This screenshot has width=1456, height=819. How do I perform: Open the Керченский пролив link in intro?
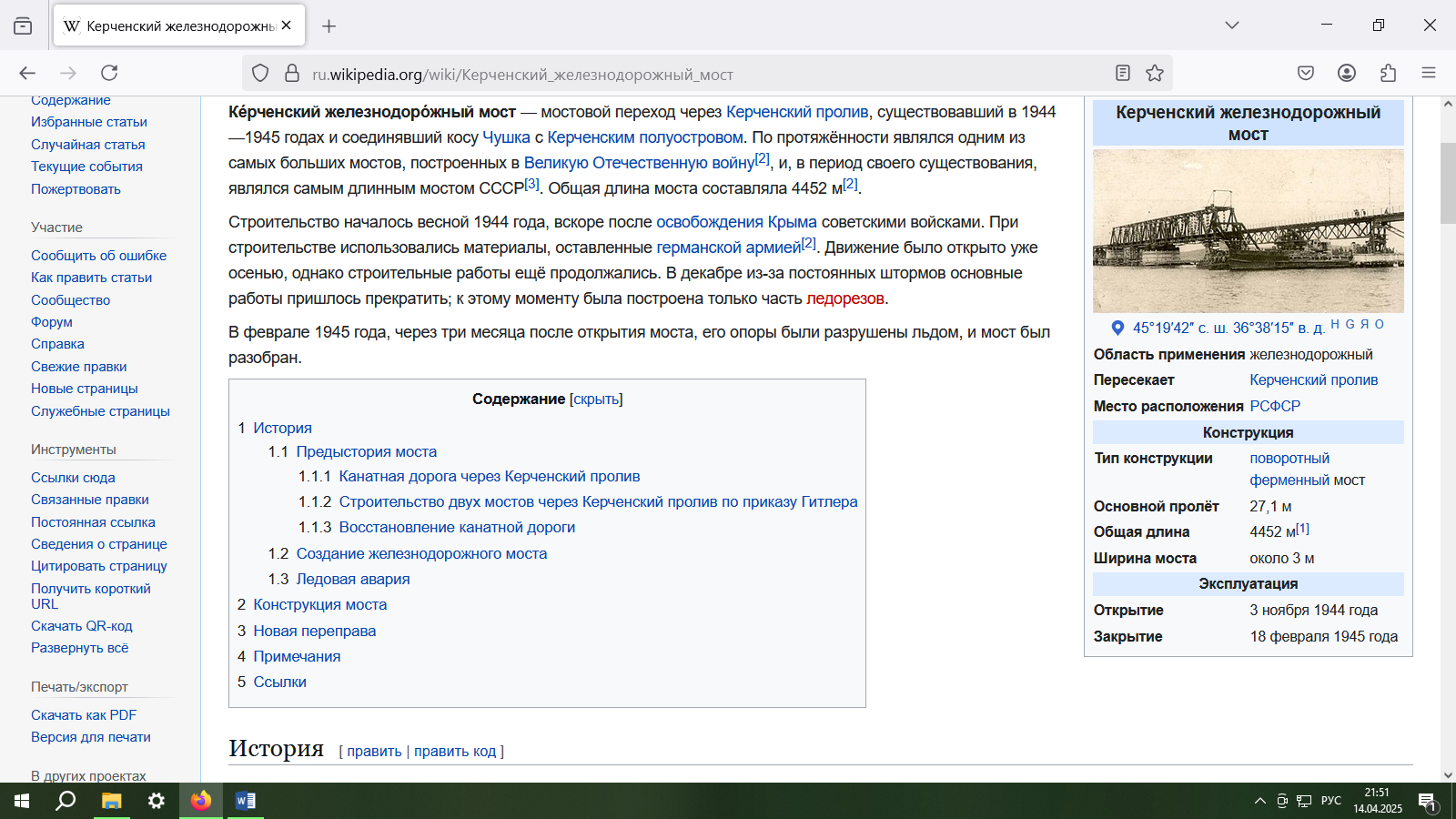coord(796,112)
